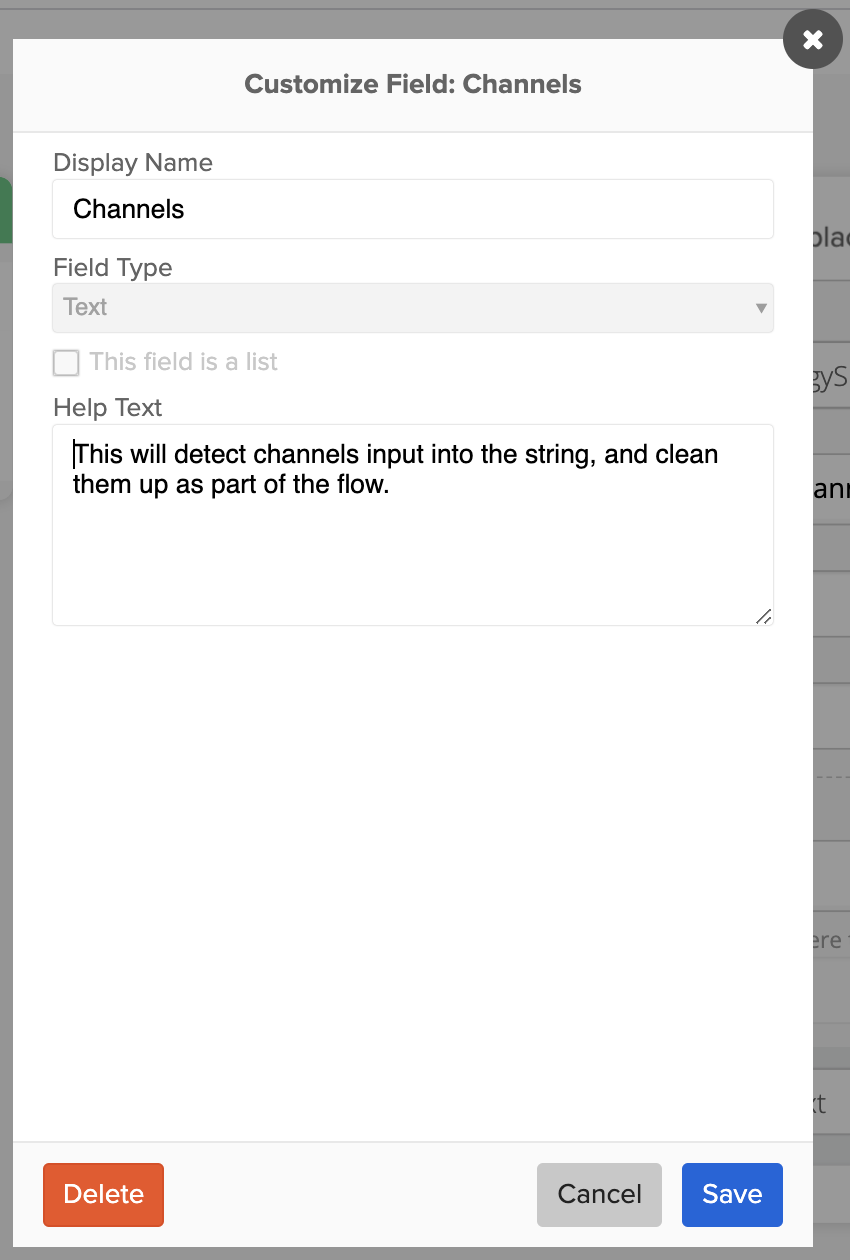Click the Help Text textarea resize handle
The image size is (850, 1260).
[763, 616]
